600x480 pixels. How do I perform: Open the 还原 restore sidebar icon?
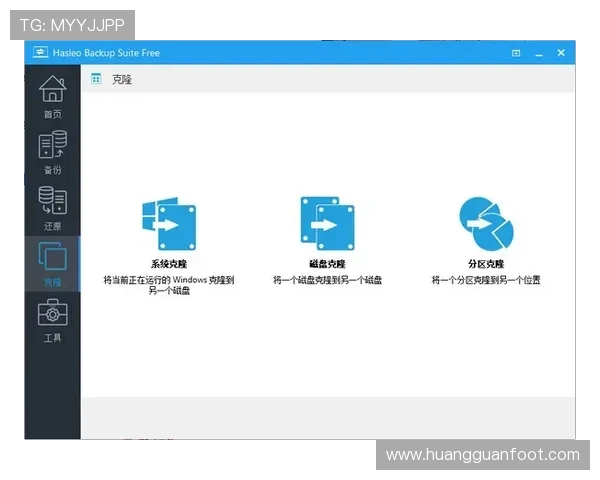coord(52,200)
